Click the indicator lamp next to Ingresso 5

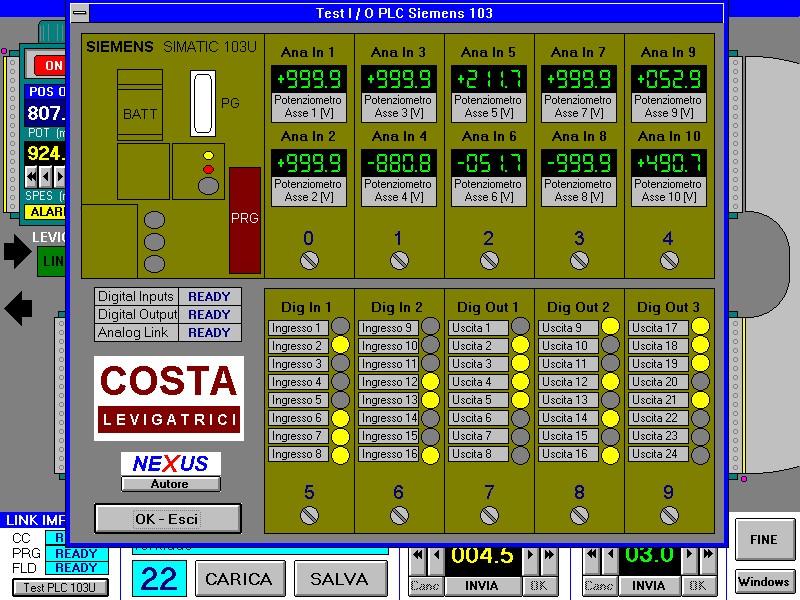pos(340,399)
